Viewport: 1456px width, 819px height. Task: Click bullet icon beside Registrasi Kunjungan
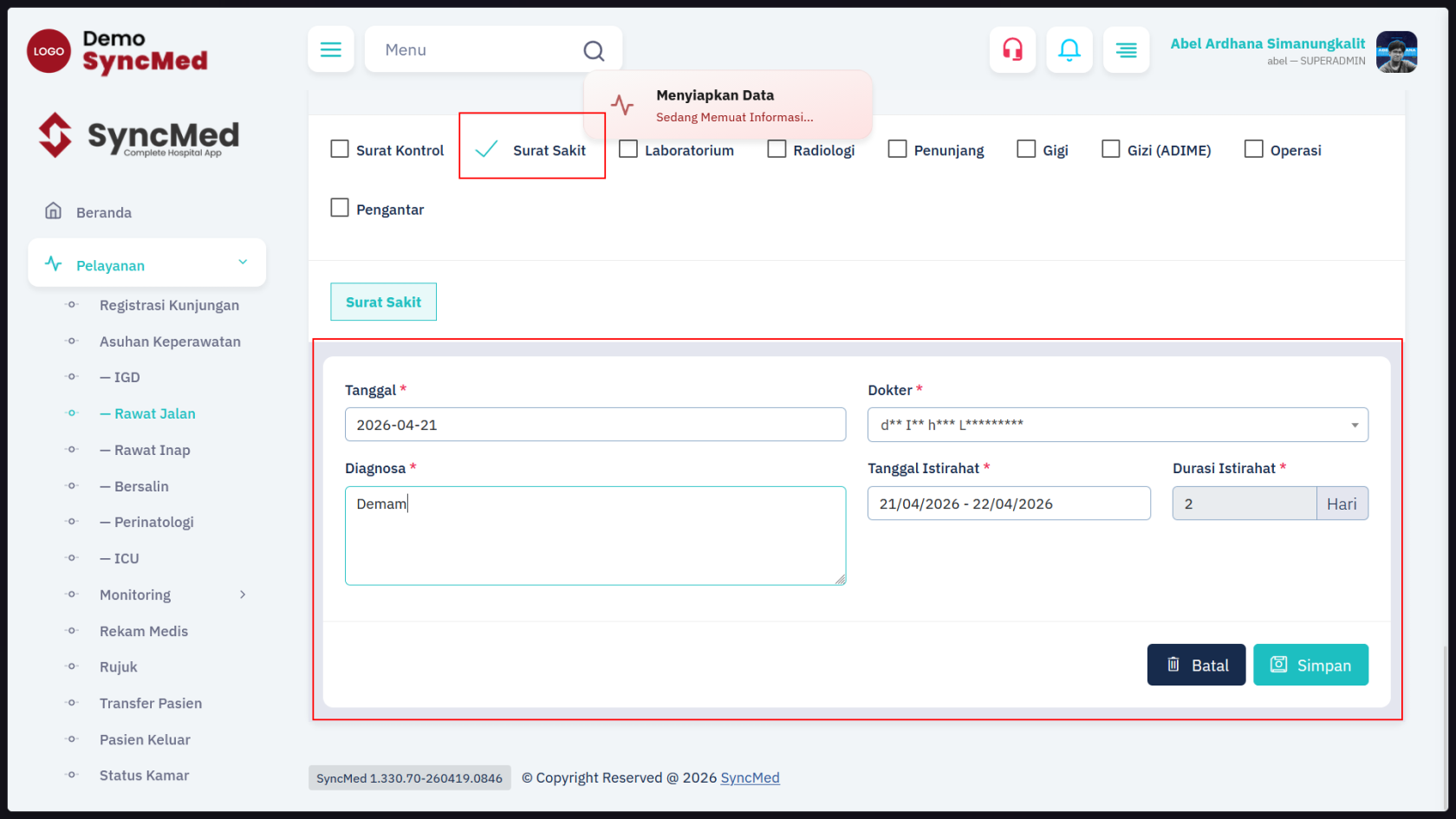point(72,304)
